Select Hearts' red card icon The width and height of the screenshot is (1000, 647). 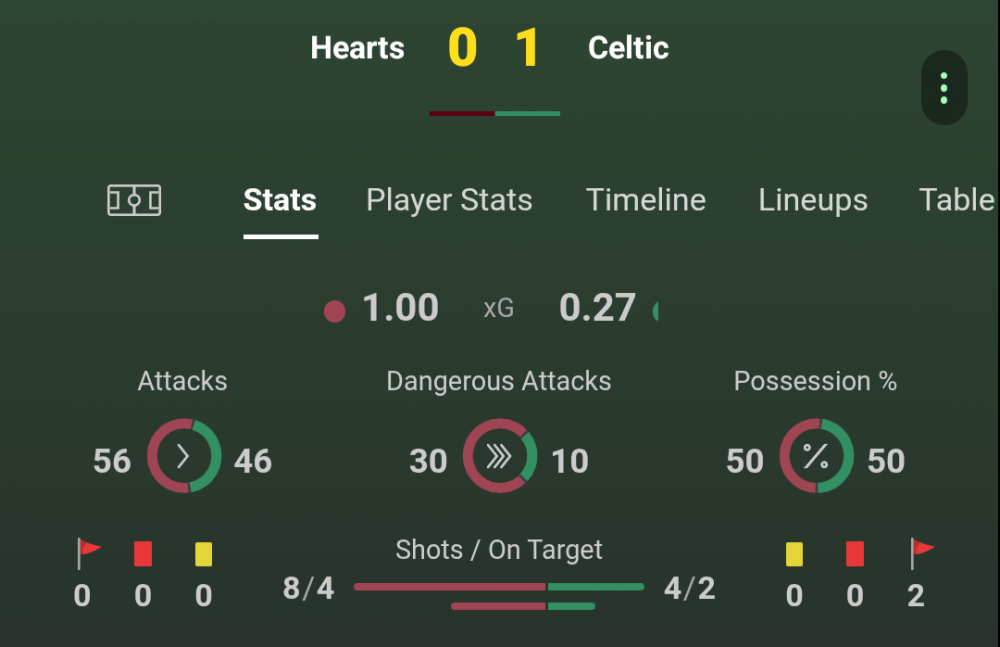coord(142,553)
